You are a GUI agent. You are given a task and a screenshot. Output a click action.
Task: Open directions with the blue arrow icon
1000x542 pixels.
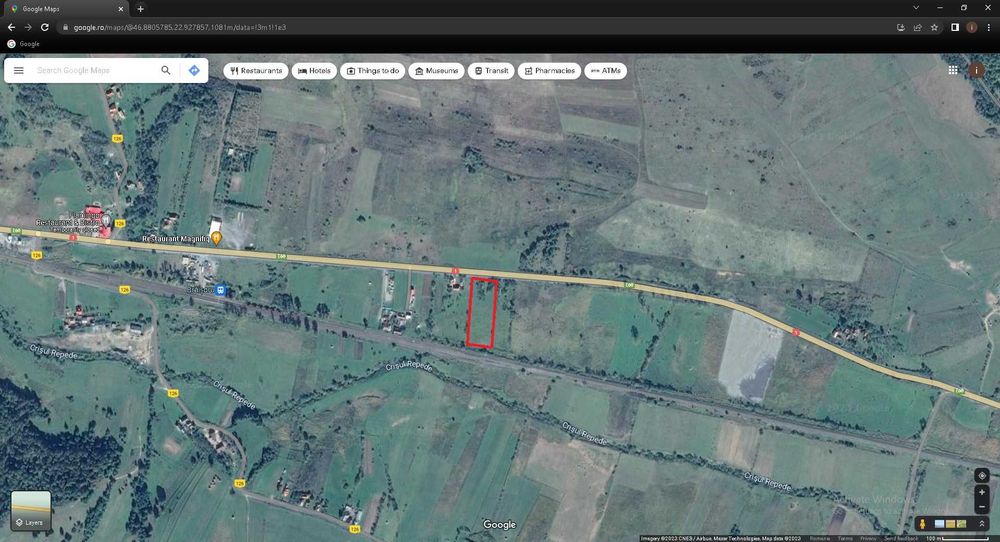click(194, 70)
